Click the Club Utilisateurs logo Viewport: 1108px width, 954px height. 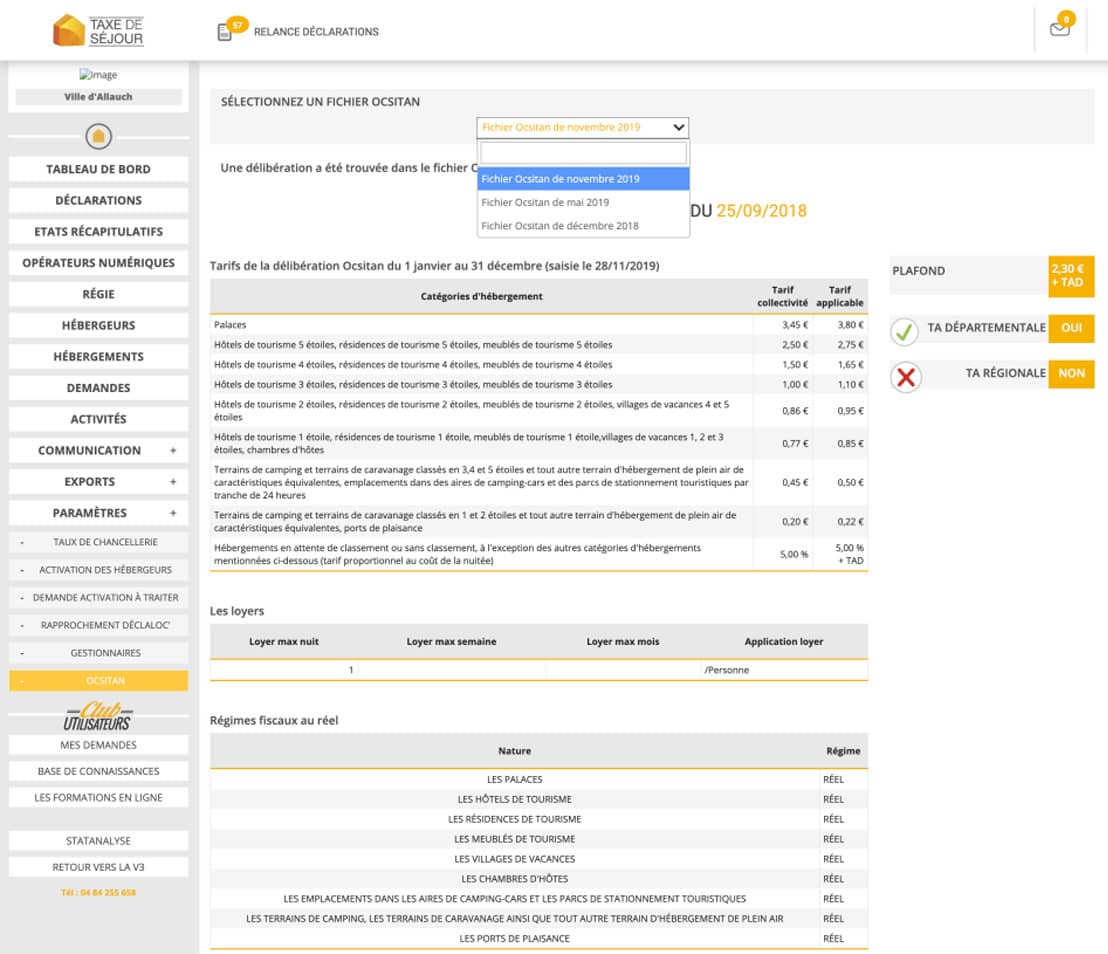click(98, 716)
